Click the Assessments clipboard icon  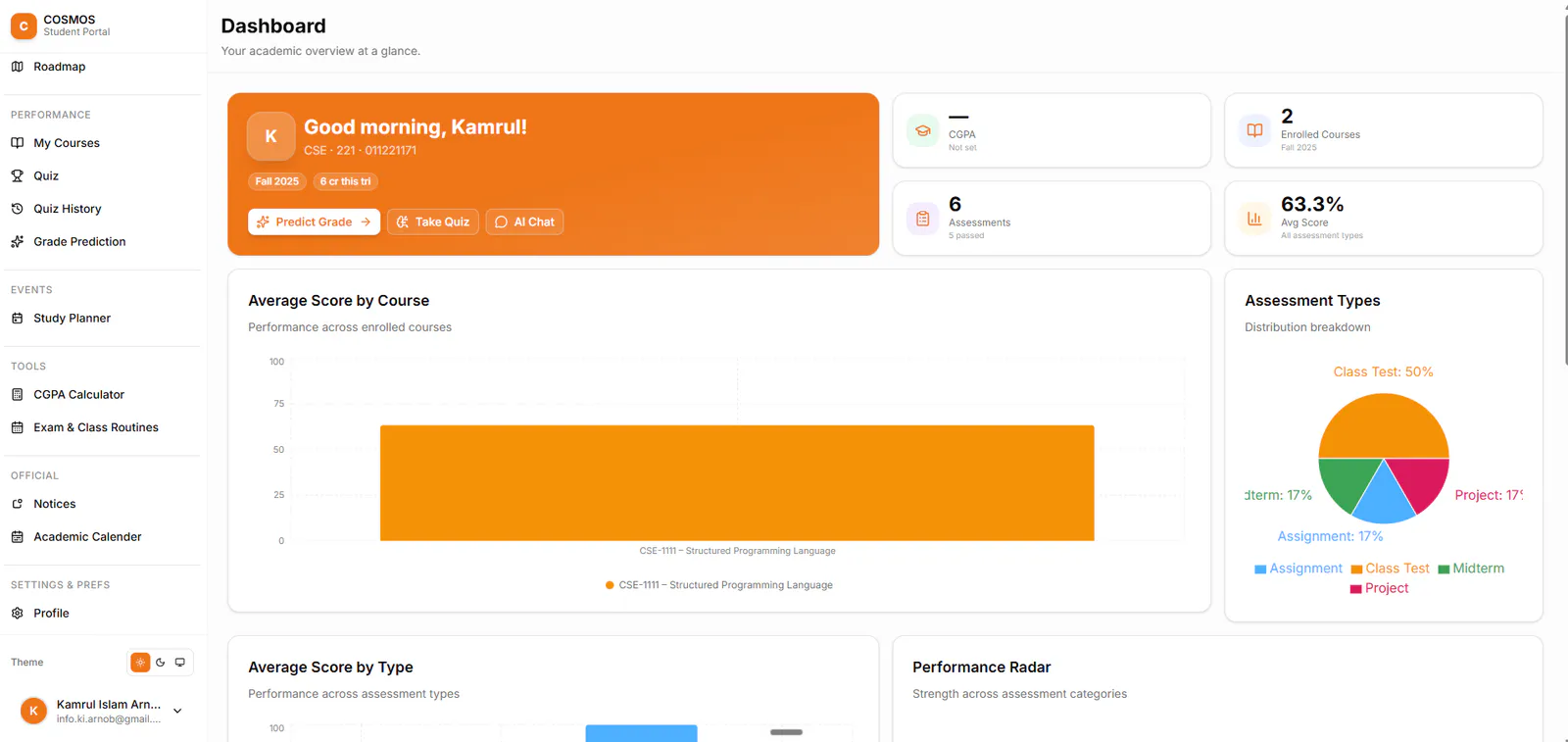pyautogui.click(x=922, y=219)
